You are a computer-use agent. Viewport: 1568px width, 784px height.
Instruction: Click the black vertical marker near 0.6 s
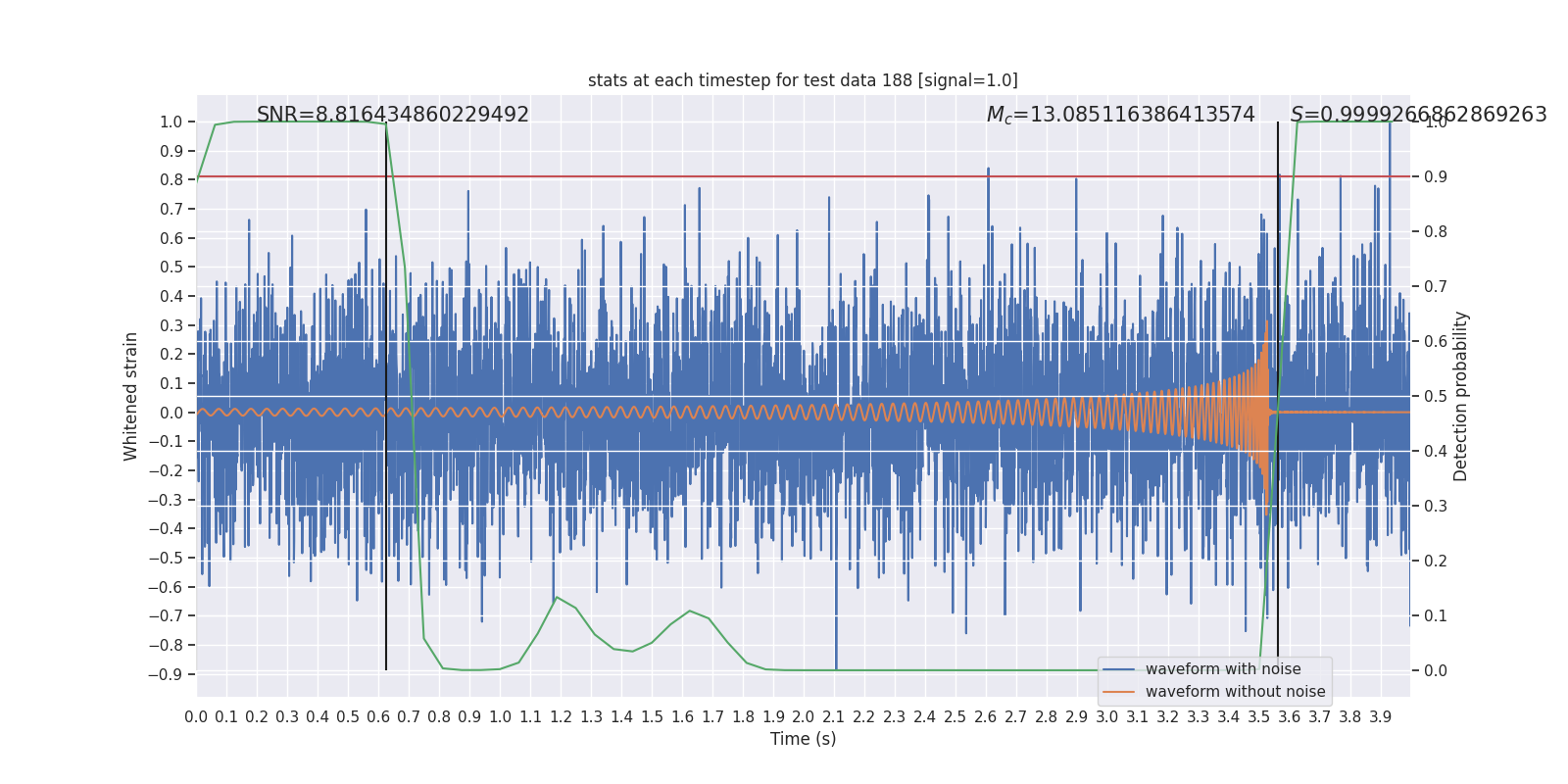click(x=386, y=392)
